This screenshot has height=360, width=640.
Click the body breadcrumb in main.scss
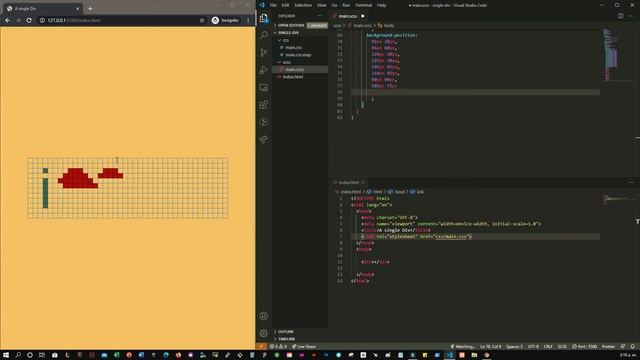pos(386,25)
